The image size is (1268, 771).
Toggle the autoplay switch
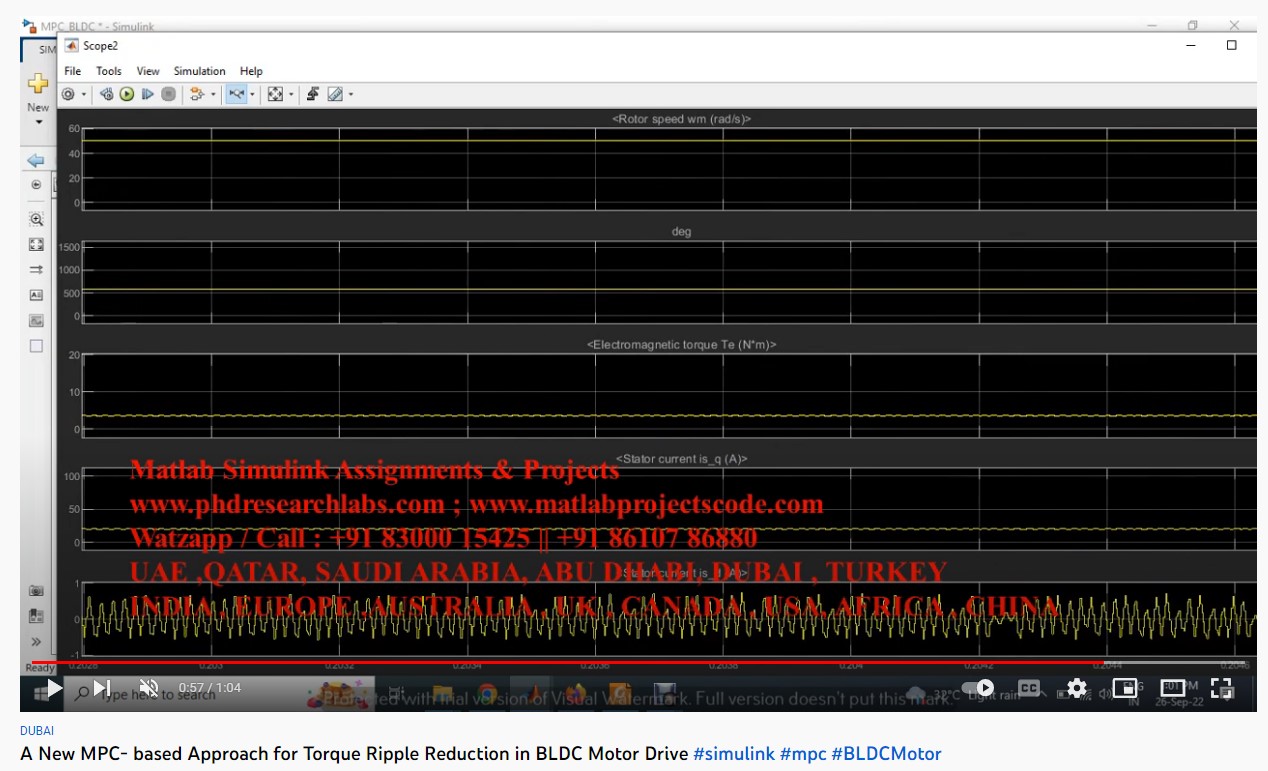[x=978, y=688]
